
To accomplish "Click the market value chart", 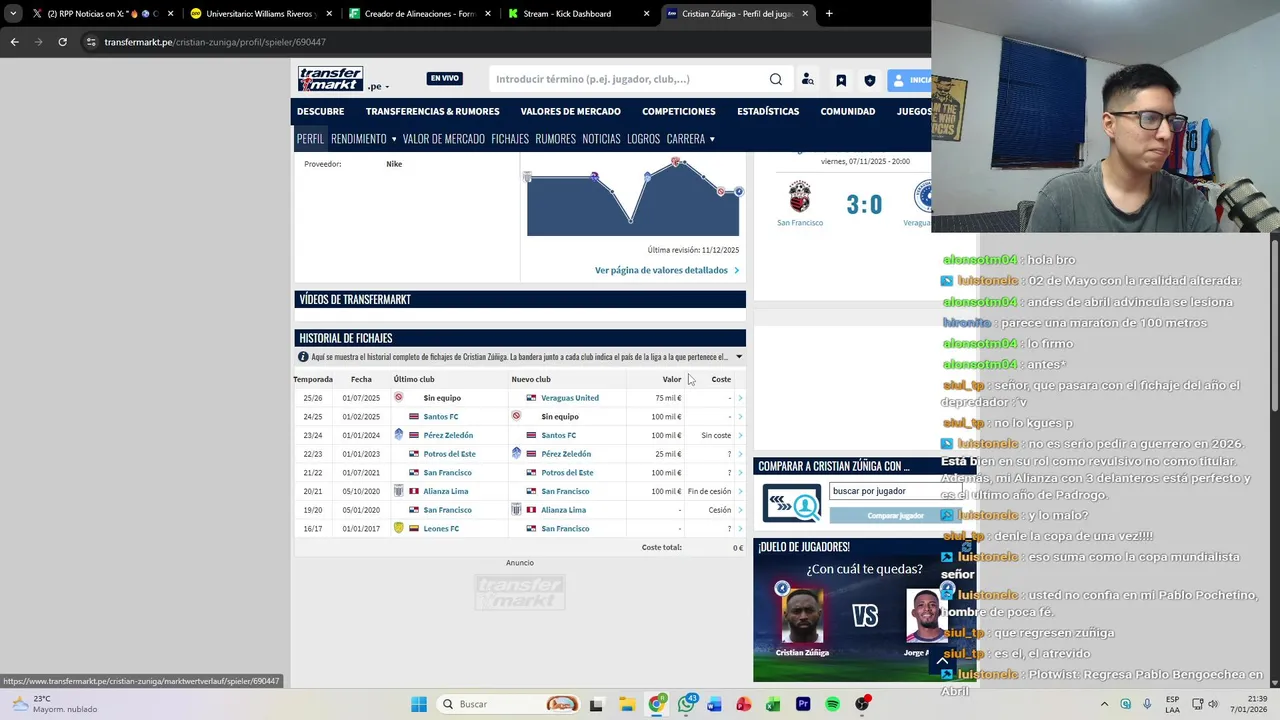I will pyautogui.click(x=633, y=196).
